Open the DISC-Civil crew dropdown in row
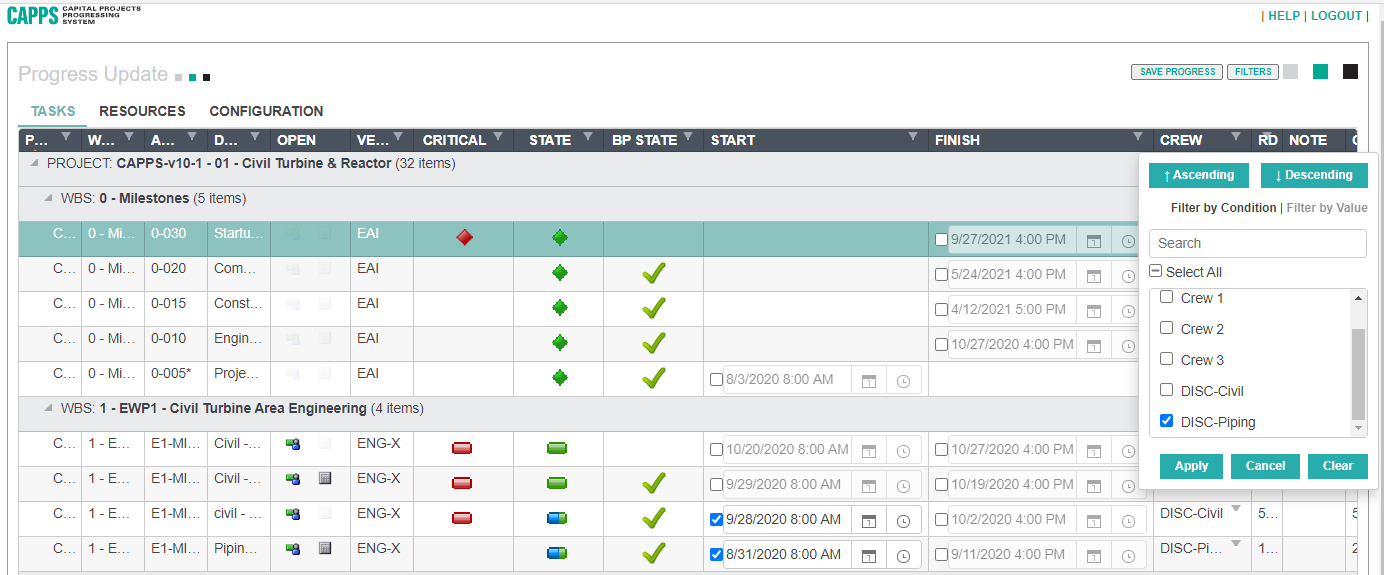The image size is (1384, 575). [x=1236, y=510]
